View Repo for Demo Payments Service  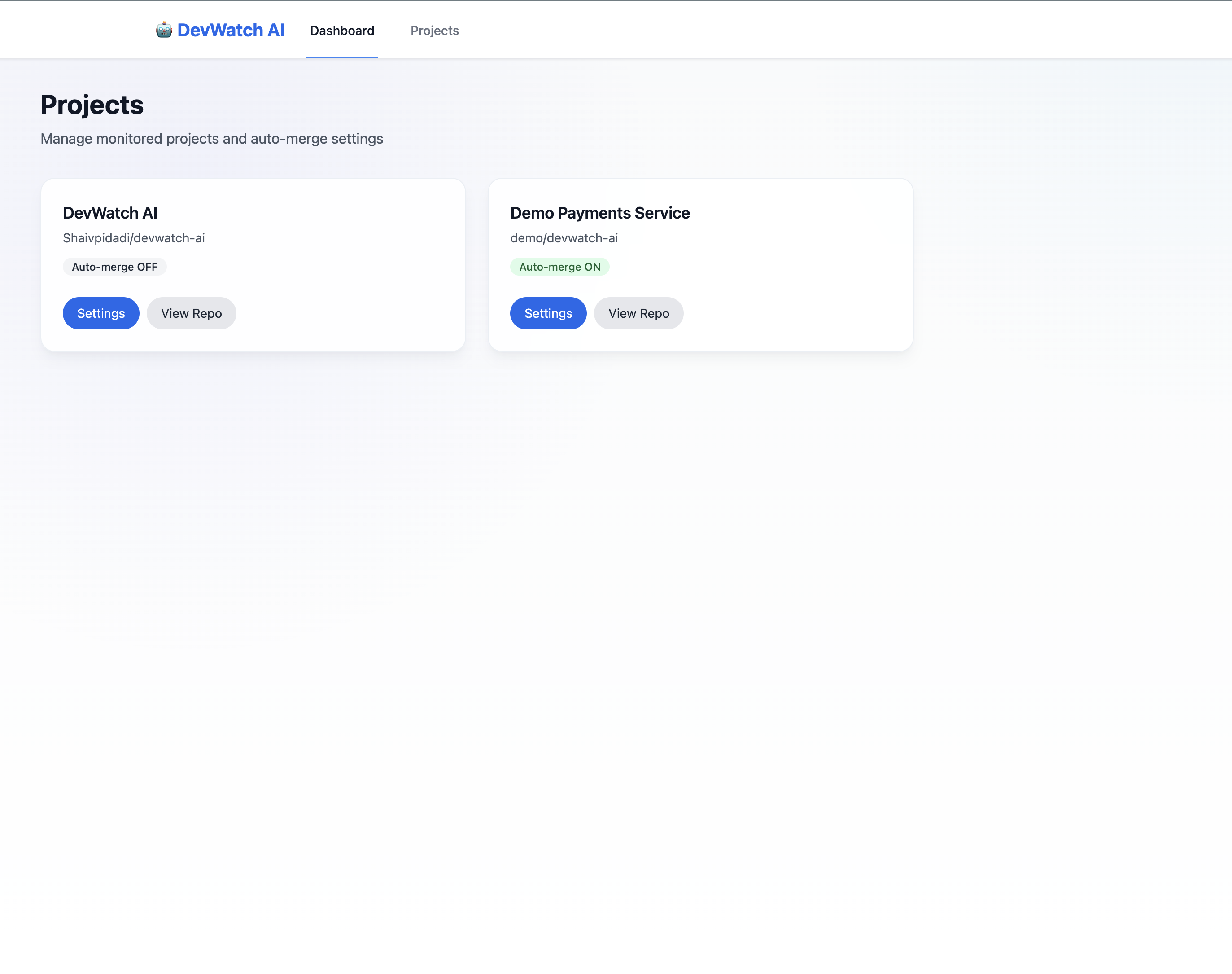coord(638,313)
